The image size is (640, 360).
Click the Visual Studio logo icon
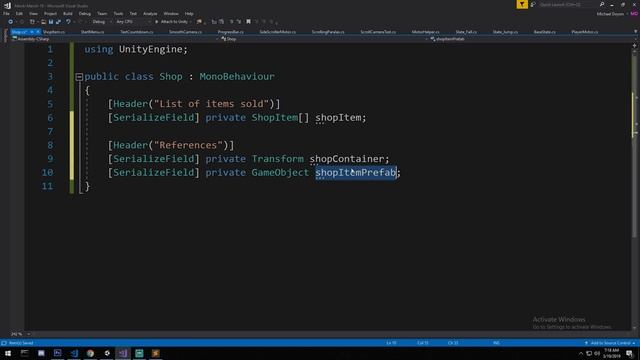coord(7,5)
